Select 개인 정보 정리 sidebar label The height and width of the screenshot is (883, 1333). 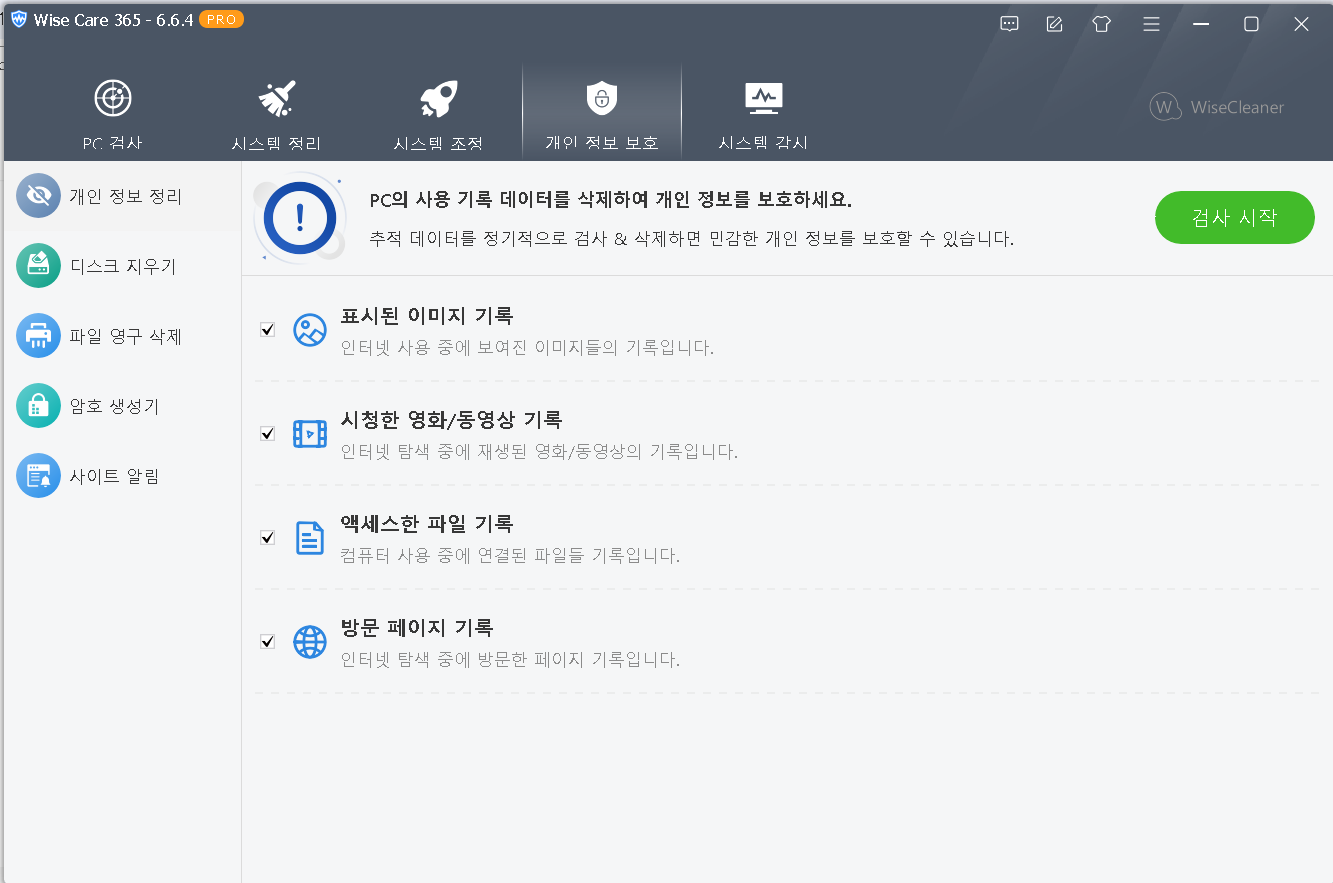click(126, 196)
